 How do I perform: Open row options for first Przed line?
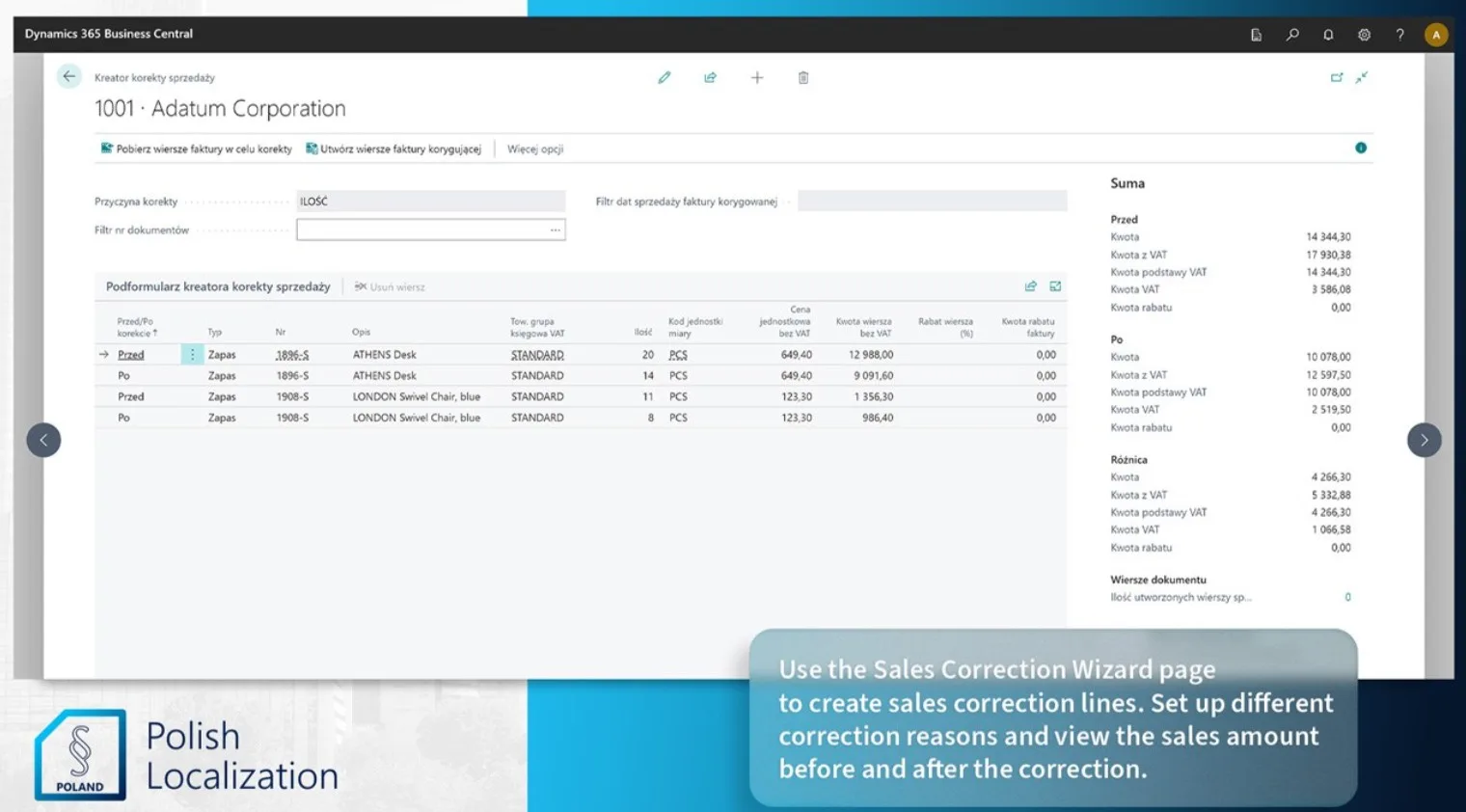coord(192,355)
